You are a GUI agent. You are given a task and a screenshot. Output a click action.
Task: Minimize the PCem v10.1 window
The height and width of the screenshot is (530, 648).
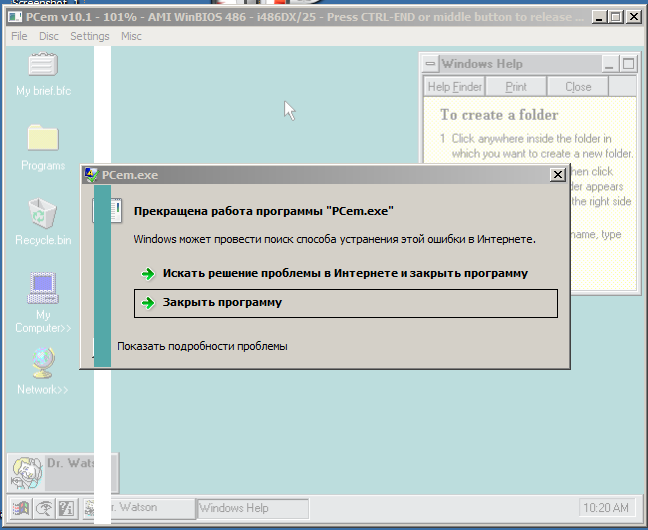(x=599, y=17)
